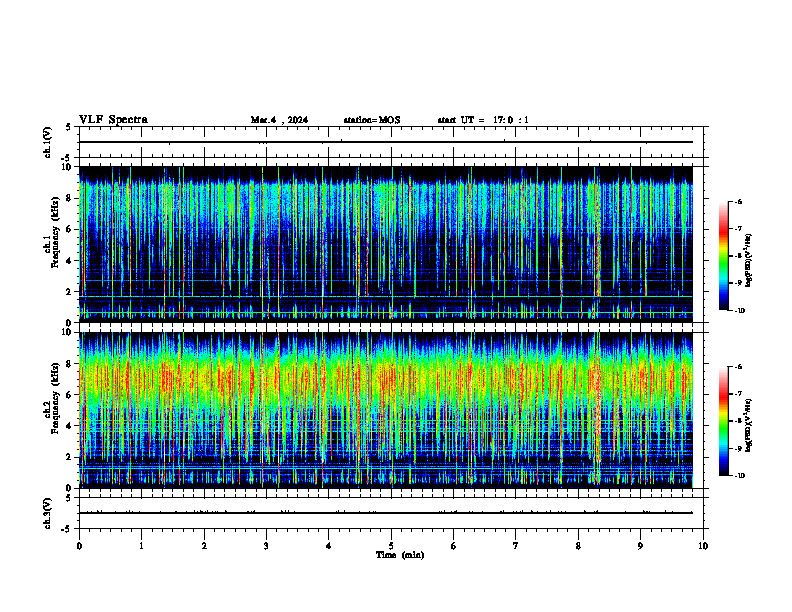Click the ch.1 colorbar log(PSD) unit label
Viewport: 792px width, 612px height.
coord(749,261)
